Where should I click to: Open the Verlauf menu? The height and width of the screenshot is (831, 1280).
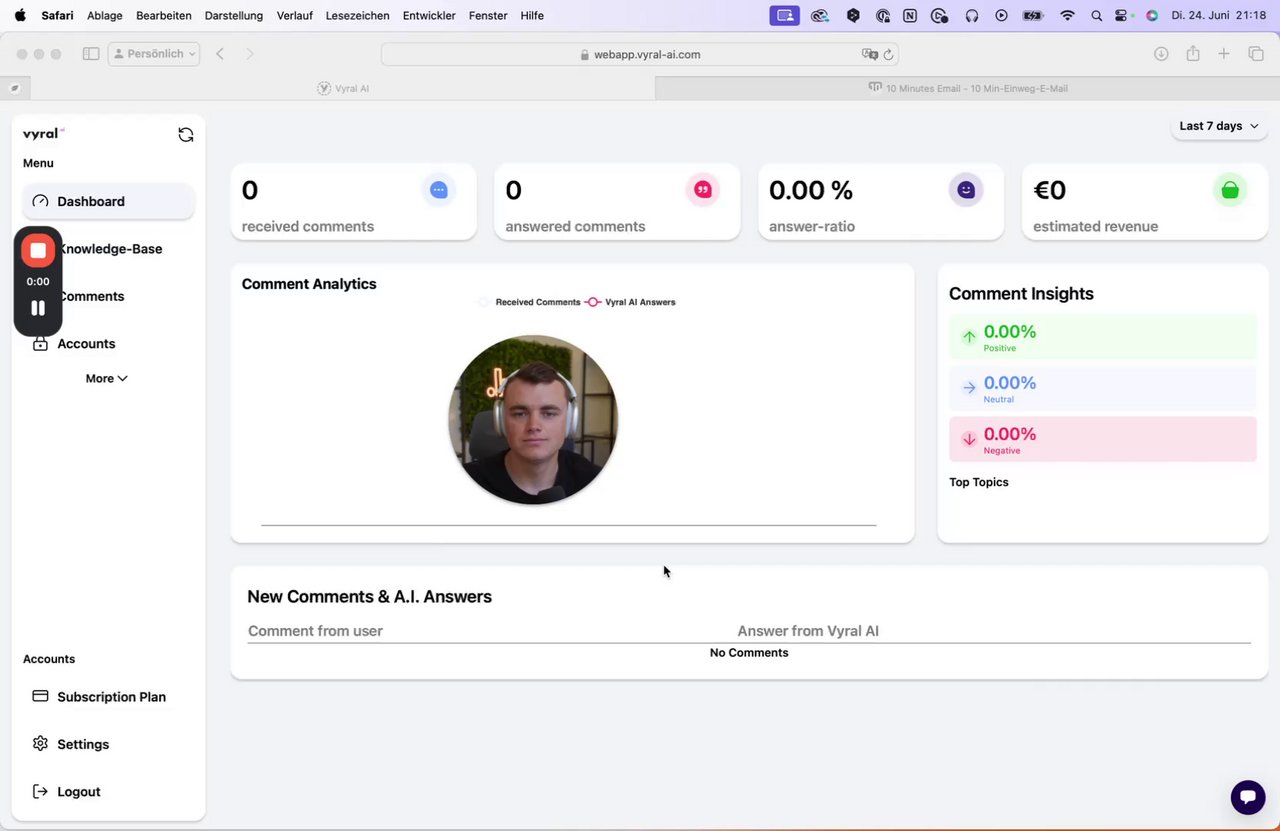pyautogui.click(x=295, y=15)
